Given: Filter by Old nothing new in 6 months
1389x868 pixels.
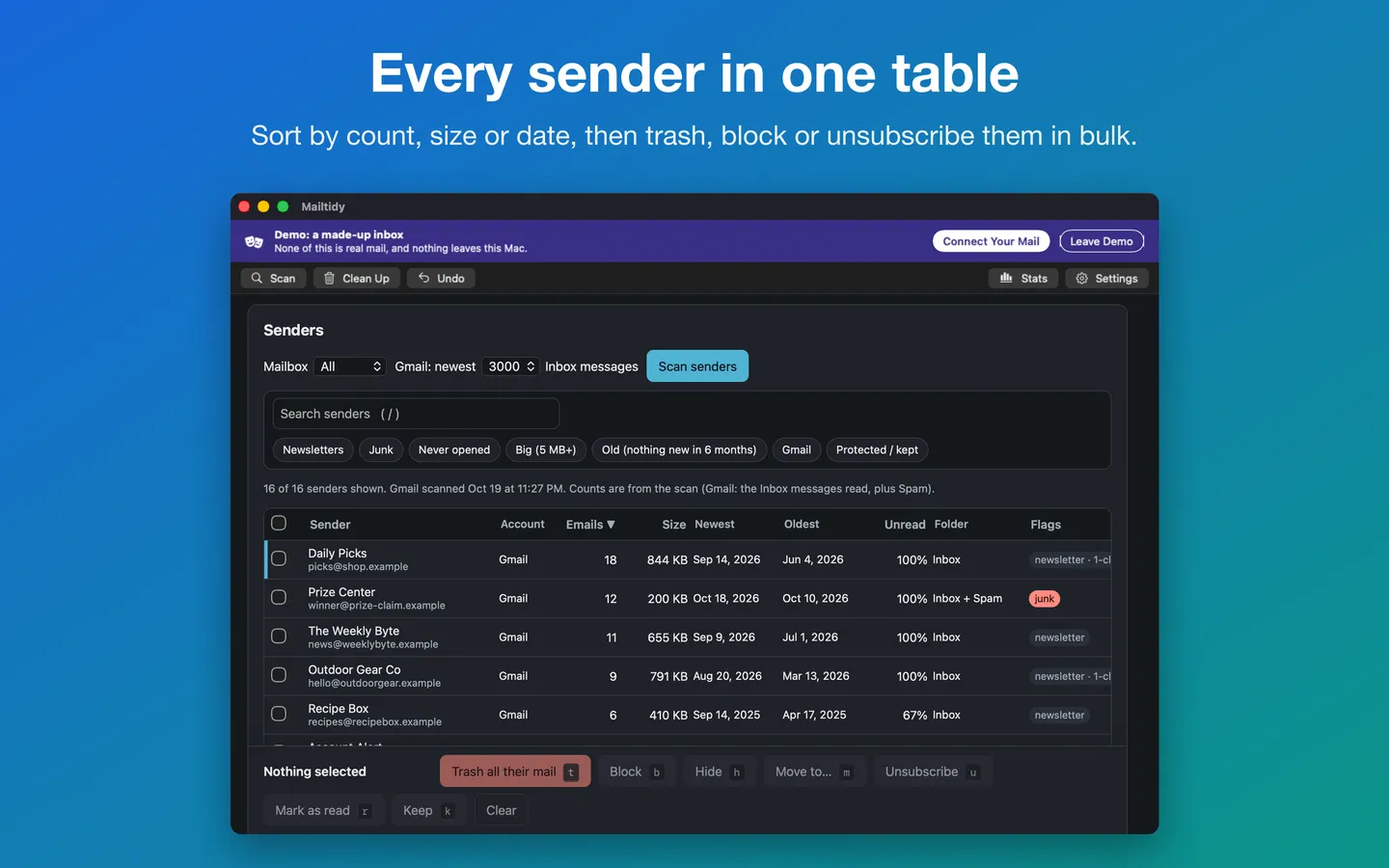Looking at the screenshot, I should point(679,449).
